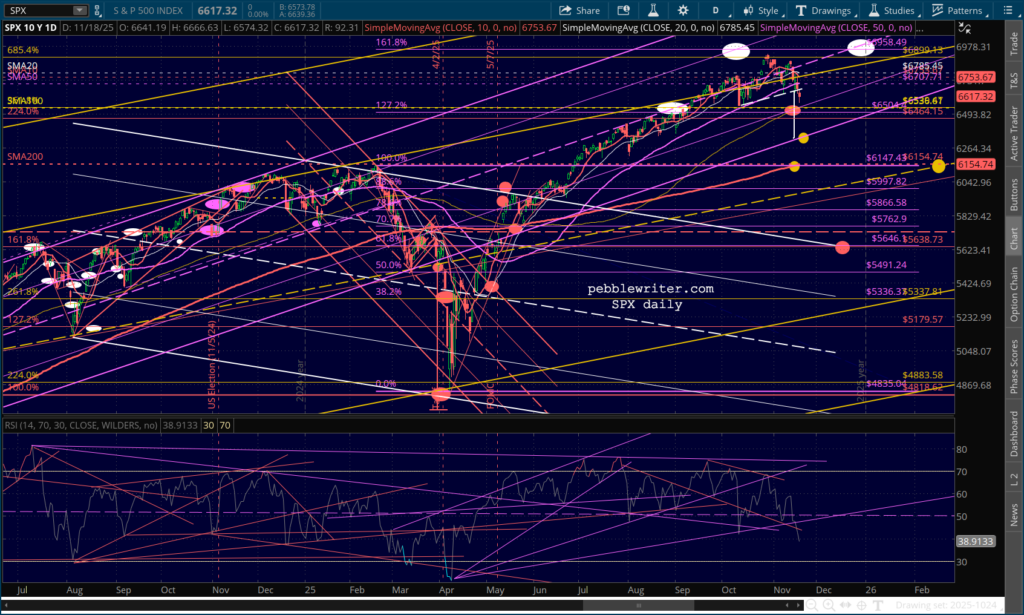Click the SPX 10 Y 1D chart label
The height and width of the screenshot is (615, 1024).
tap(31, 28)
